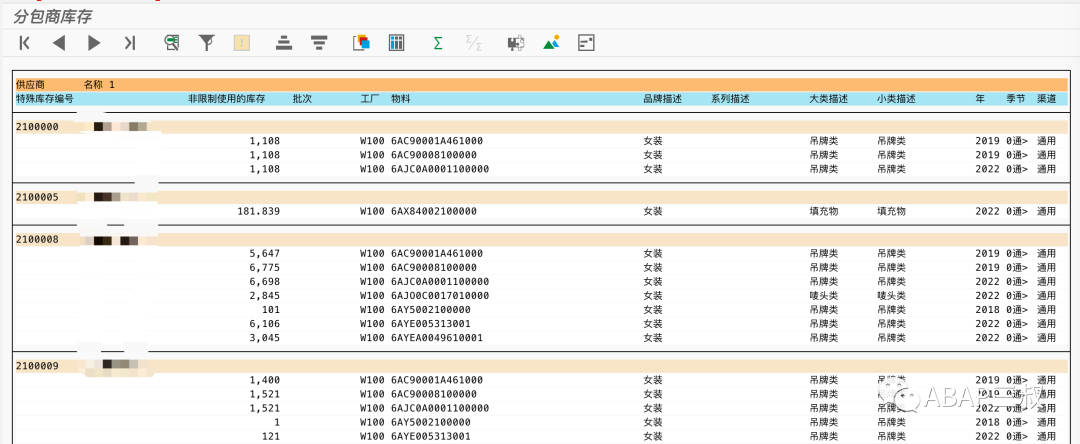Click the stock quantity 3,045

(263, 338)
